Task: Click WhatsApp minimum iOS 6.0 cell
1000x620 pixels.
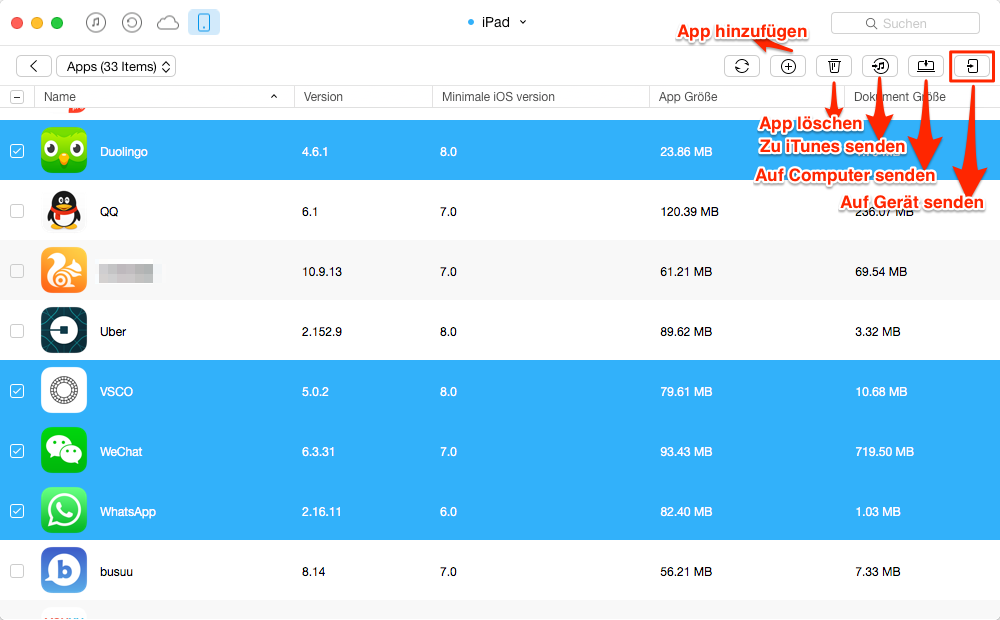Action: tap(448, 512)
